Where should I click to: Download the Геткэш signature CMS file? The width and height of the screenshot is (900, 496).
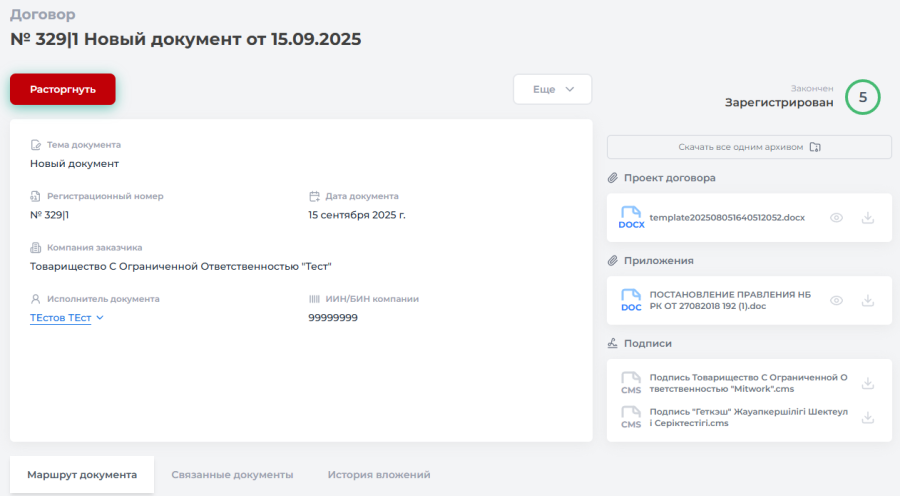(867, 417)
